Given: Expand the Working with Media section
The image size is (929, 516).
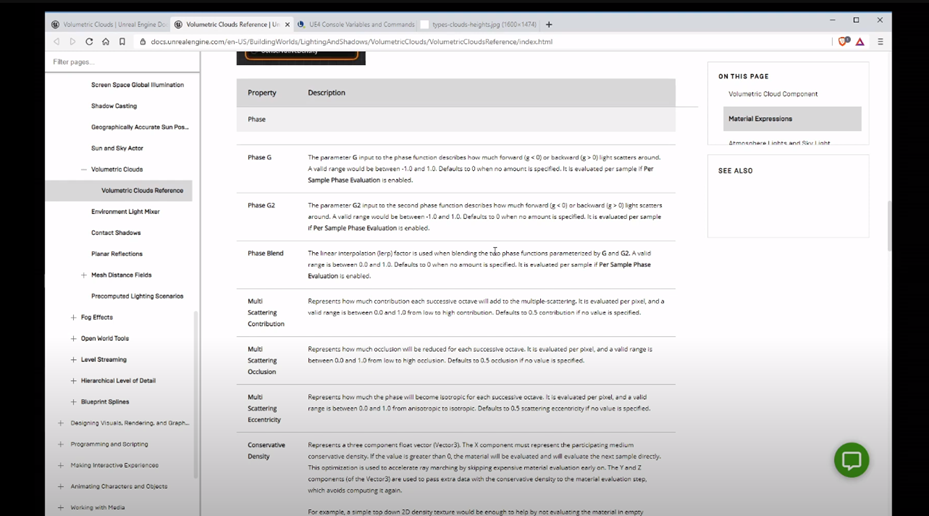Looking at the screenshot, I should 60,508.
